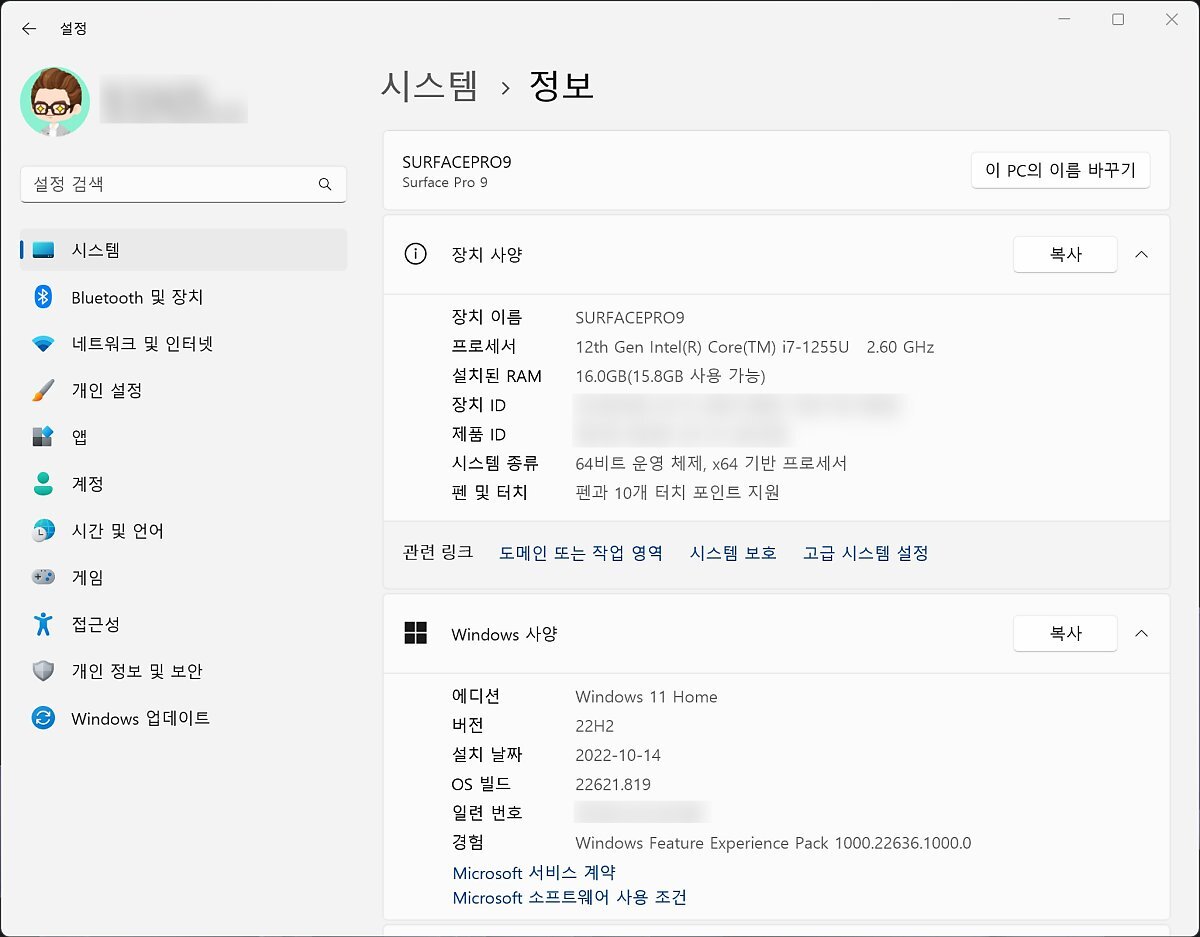
Task: Click the 설정 검색 search field
Action: tap(183, 184)
